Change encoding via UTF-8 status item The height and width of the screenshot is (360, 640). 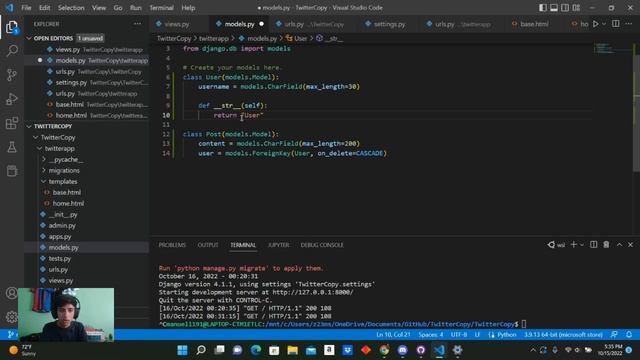click(x=459, y=335)
